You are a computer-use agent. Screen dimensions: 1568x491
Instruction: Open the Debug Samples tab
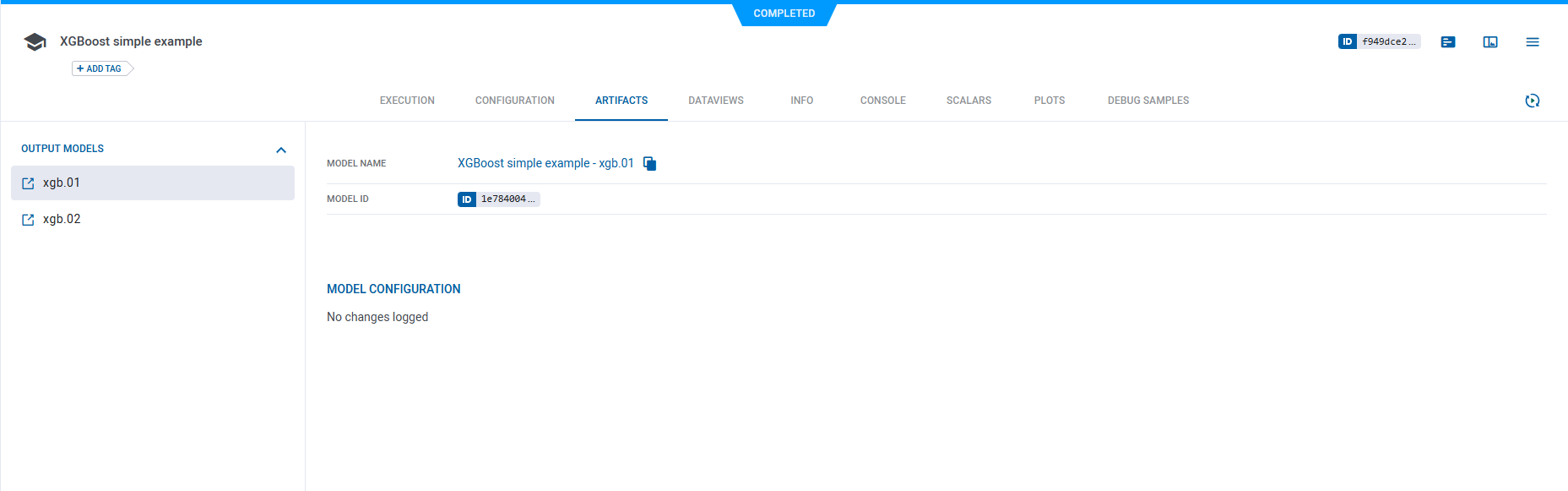(x=1148, y=101)
